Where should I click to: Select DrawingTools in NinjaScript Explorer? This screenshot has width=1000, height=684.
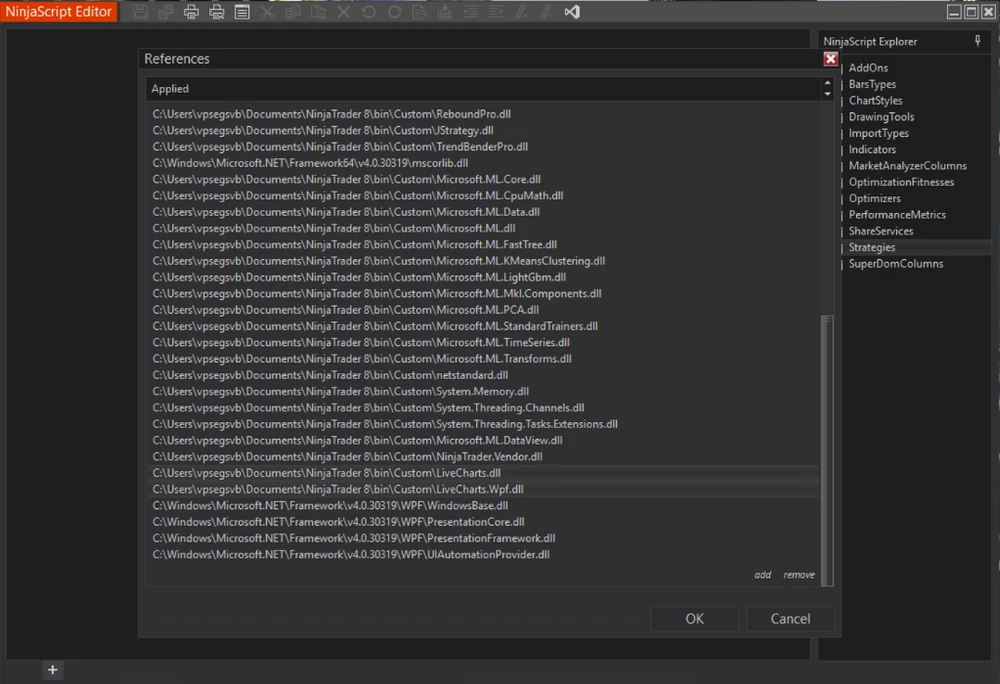click(881, 117)
